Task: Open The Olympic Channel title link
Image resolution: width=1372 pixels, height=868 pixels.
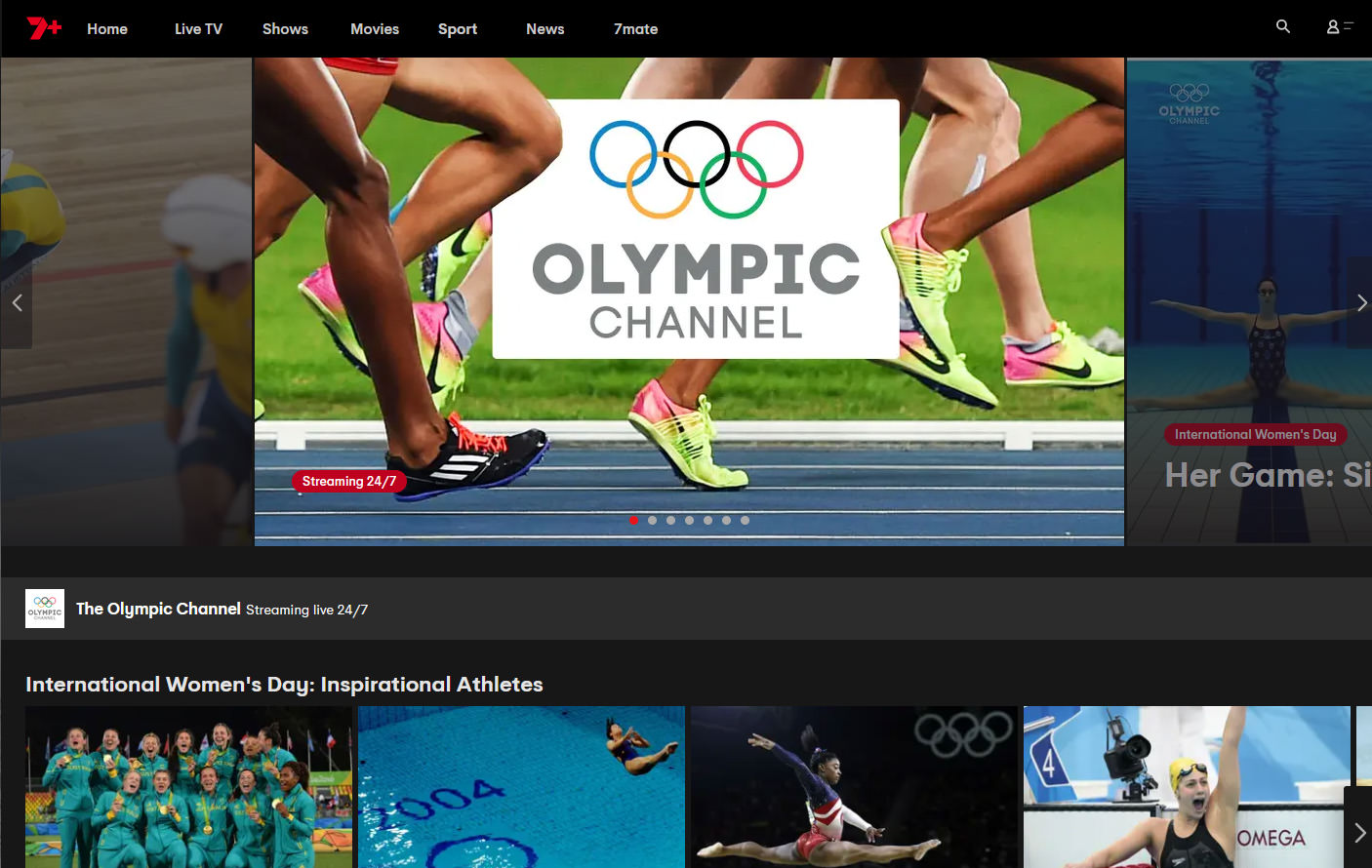Action: point(158,609)
